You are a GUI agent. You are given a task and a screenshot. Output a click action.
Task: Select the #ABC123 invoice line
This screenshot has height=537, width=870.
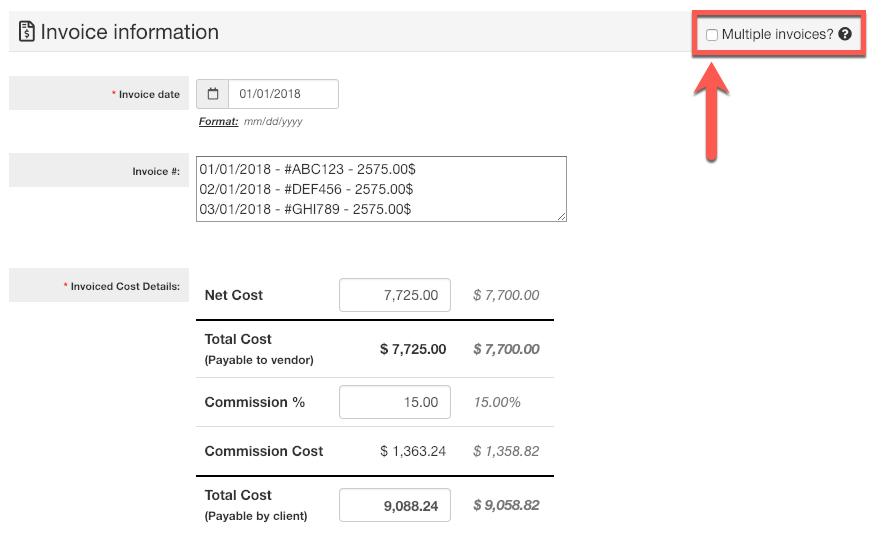point(306,168)
